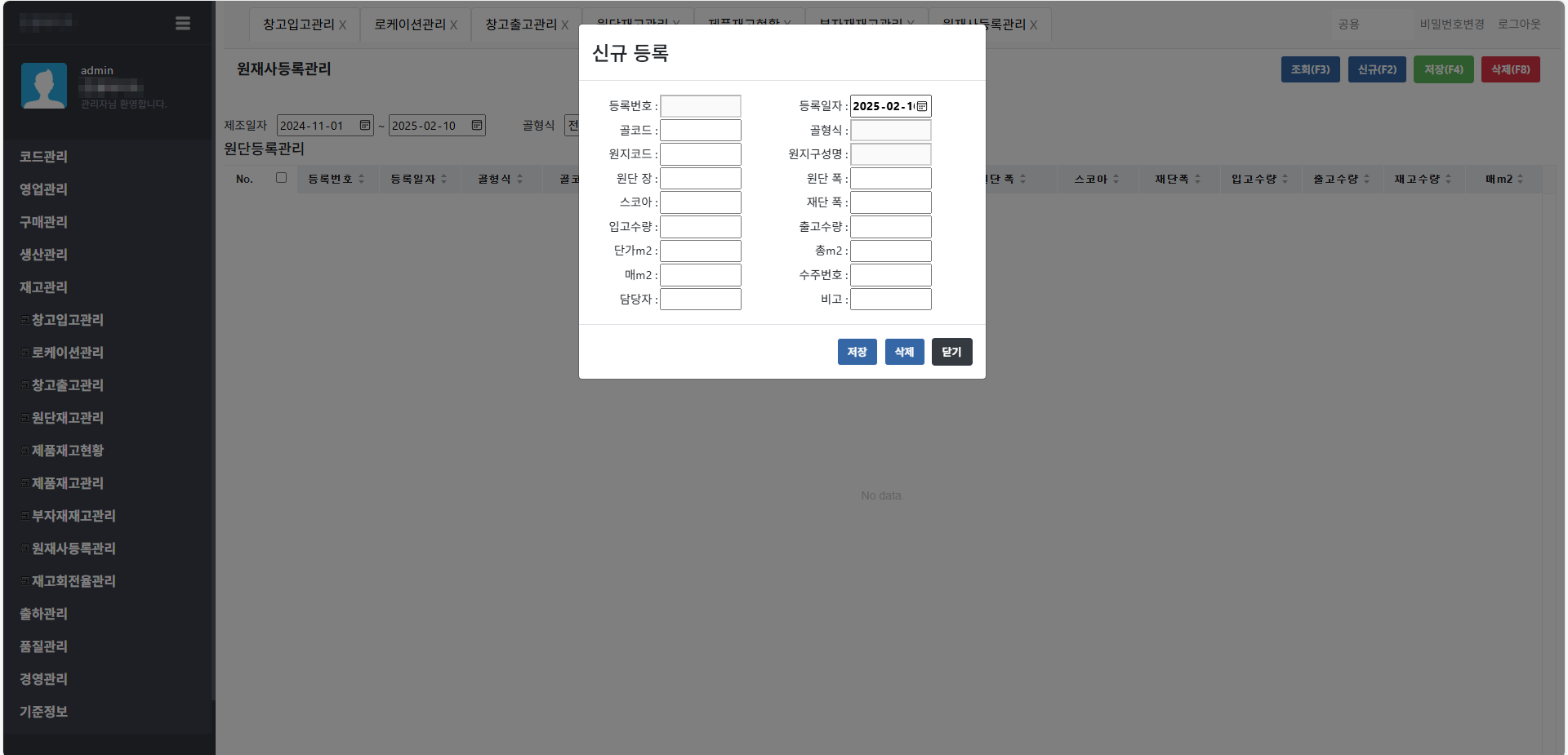The width and height of the screenshot is (1568, 755).
Task: Open calendar picker in dialog 등록일자 field
Action: click(x=922, y=106)
